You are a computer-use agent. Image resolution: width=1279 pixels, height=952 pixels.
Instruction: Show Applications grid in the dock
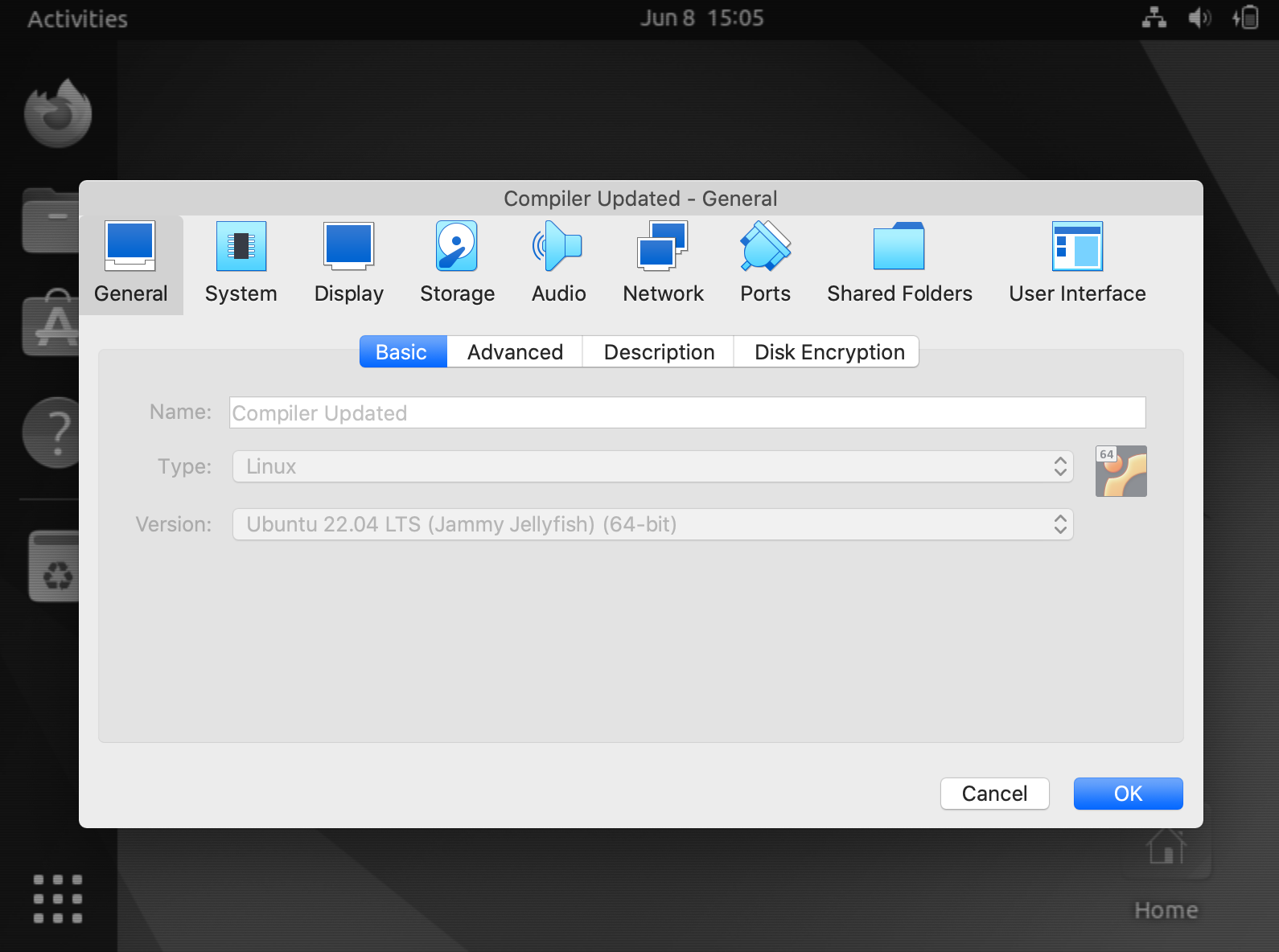[x=58, y=898]
